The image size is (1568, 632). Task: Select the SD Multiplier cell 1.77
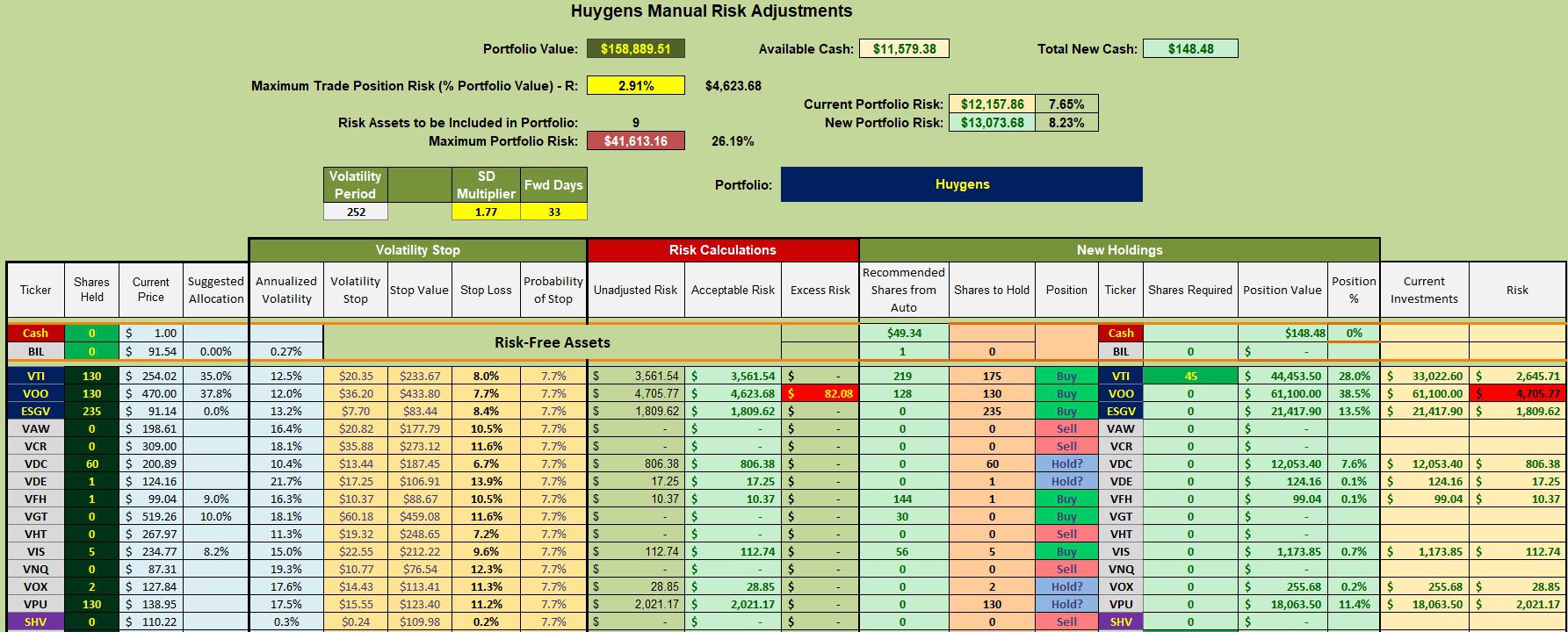point(486,212)
